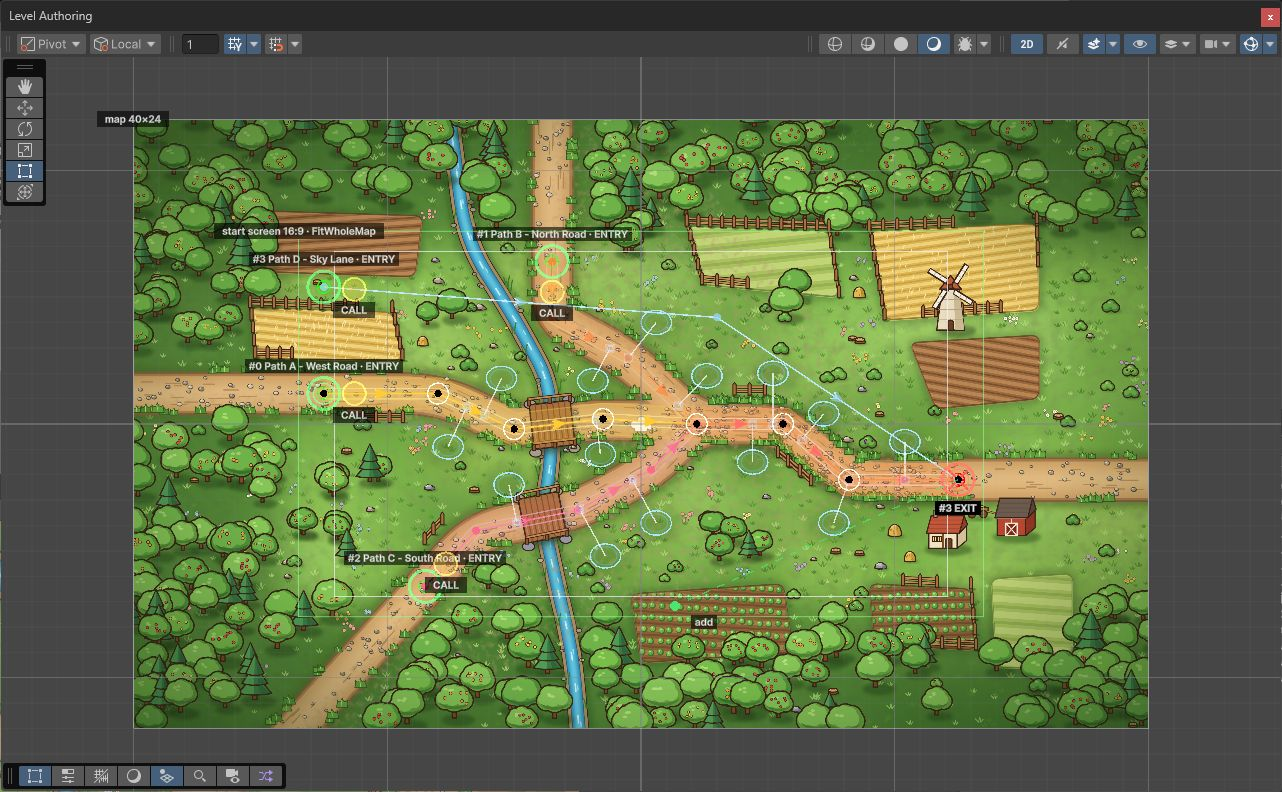
Task: Click CALL button under Path D Sky Lane
Action: click(x=354, y=310)
